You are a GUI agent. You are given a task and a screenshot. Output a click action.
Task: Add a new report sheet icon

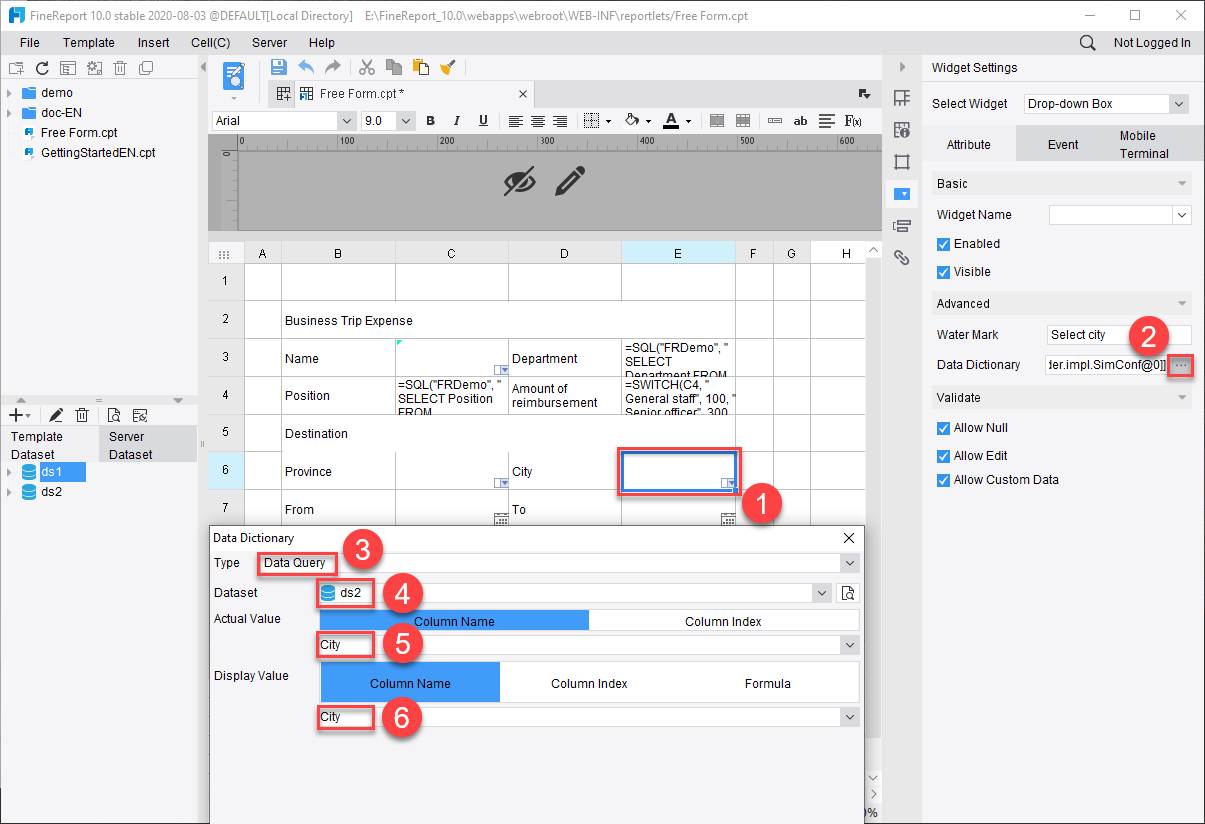(284, 94)
